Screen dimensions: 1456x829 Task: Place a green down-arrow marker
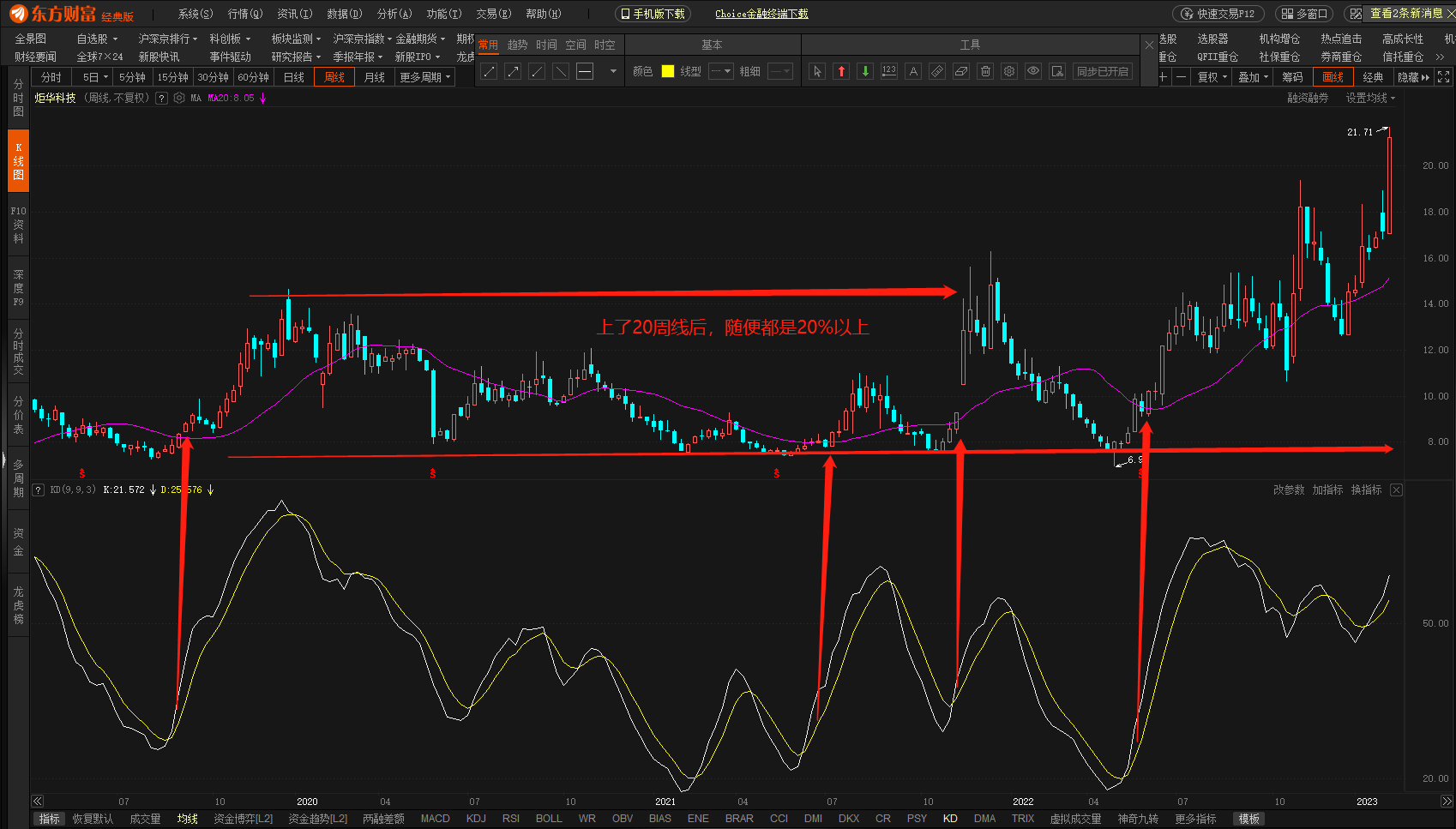[x=865, y=71]
